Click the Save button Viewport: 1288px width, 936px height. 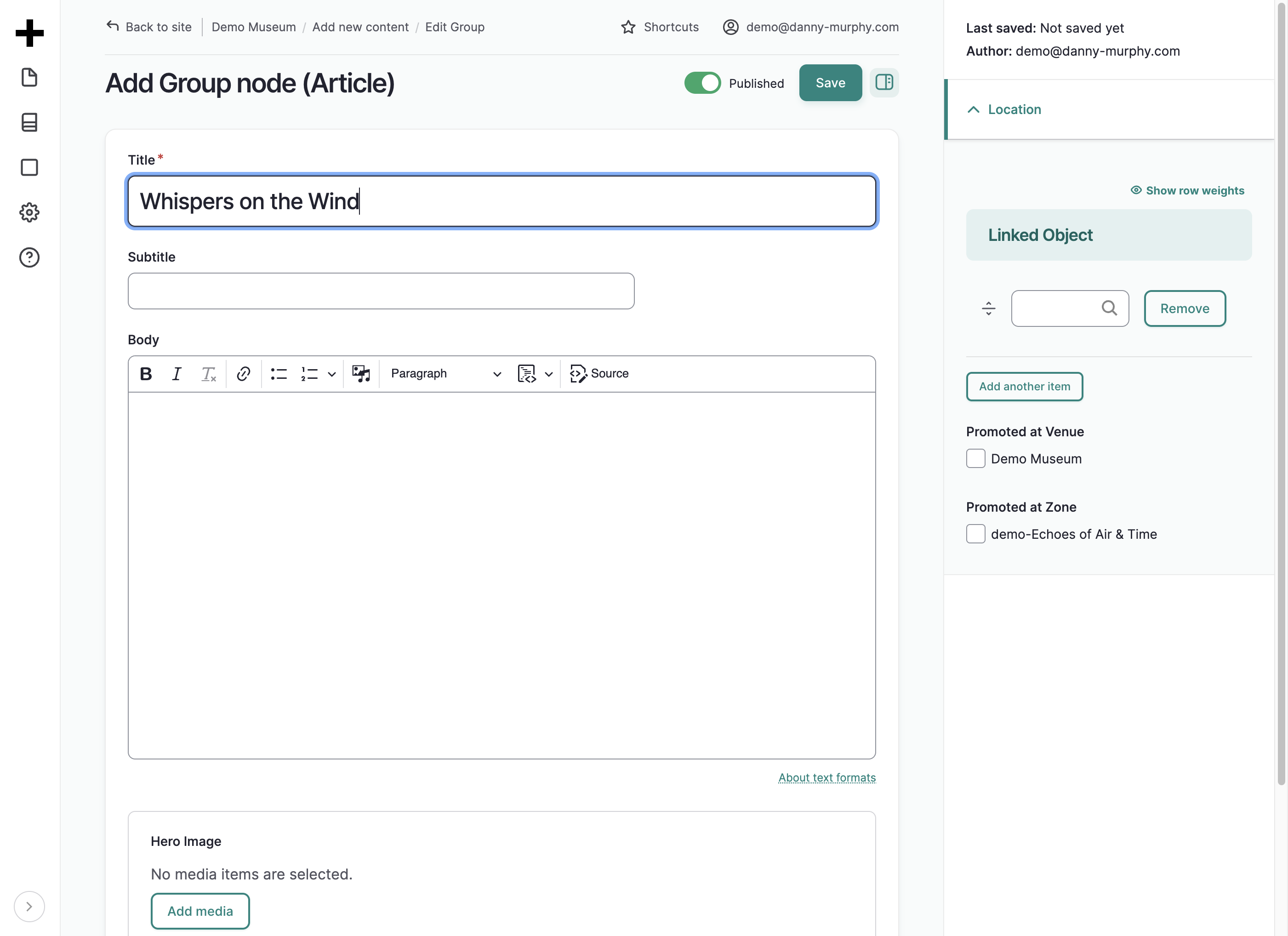(x=830, y=83)
